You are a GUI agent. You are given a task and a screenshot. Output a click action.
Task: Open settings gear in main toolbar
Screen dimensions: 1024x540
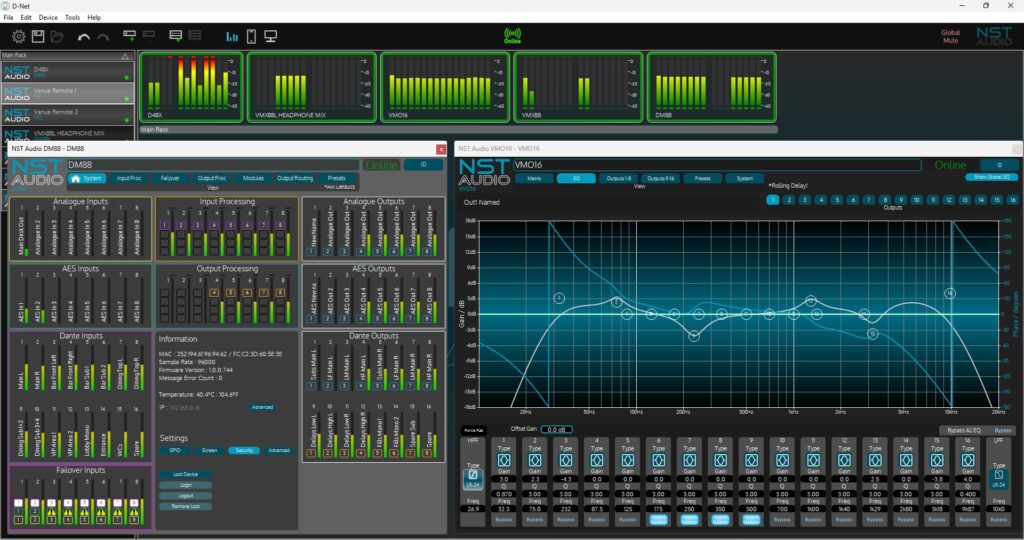coord(18,37)
